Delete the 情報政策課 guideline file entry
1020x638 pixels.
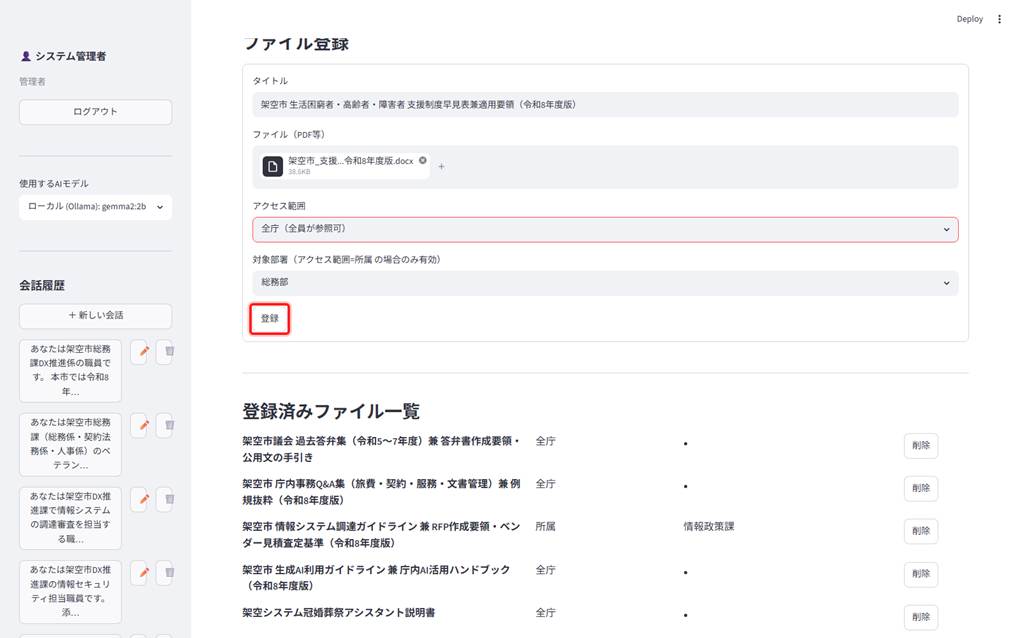pos(920,531)
